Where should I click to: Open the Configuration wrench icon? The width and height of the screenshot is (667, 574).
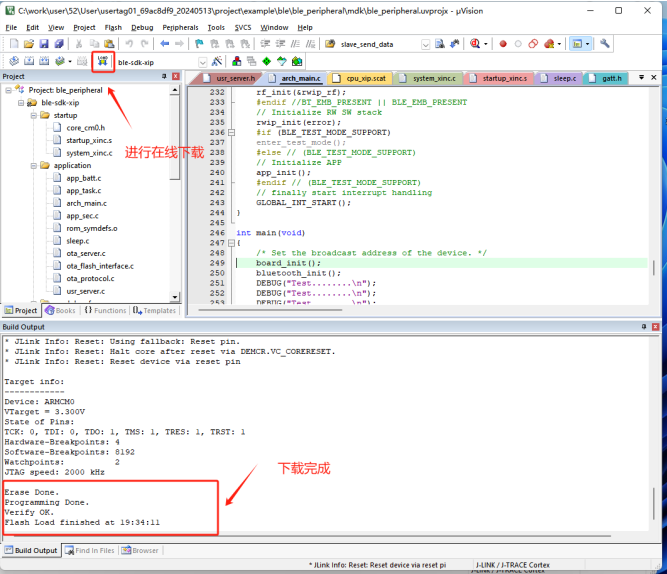pos(604,43)
